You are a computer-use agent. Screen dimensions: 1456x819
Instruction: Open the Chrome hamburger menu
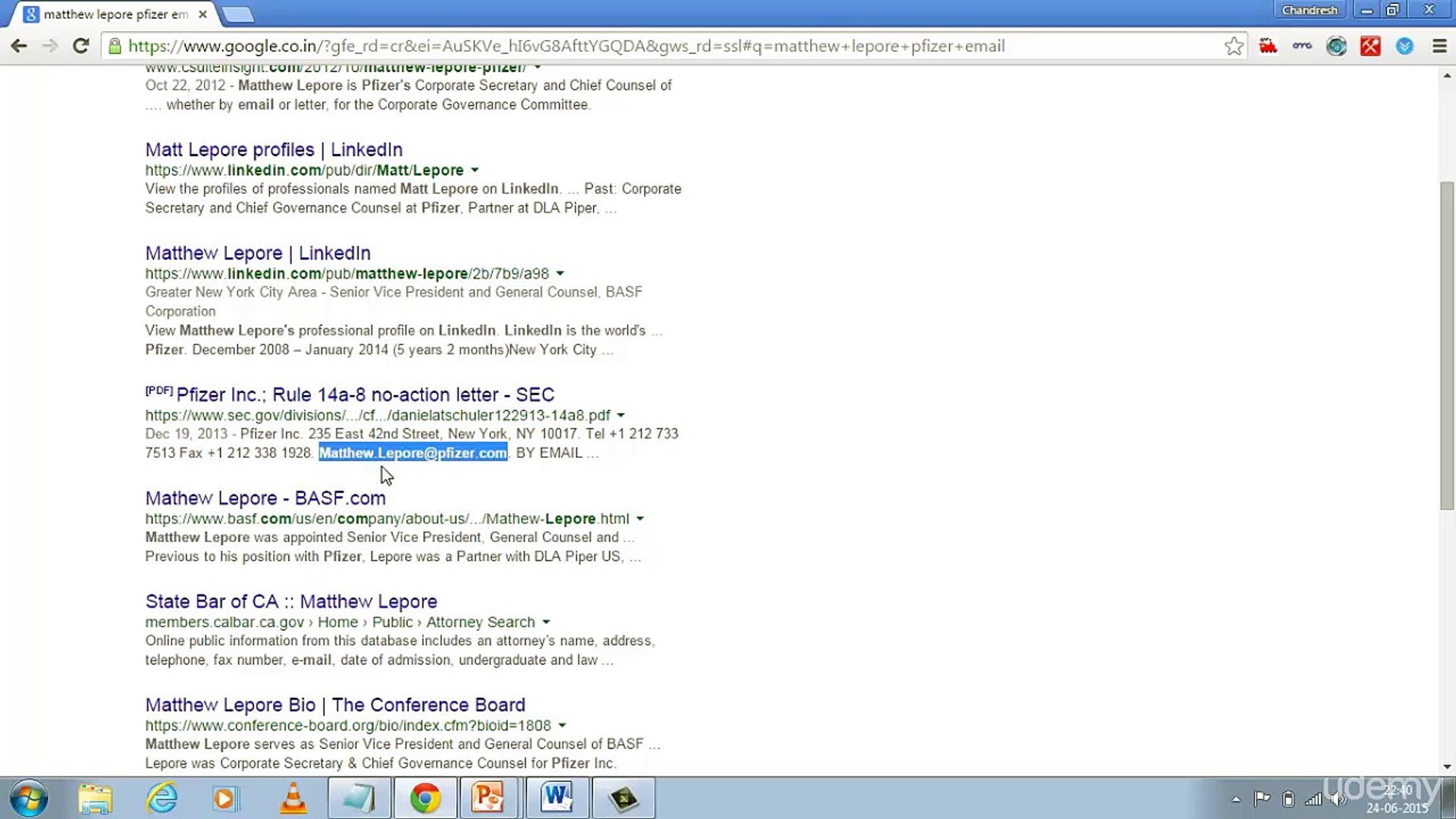point(1439,46)
